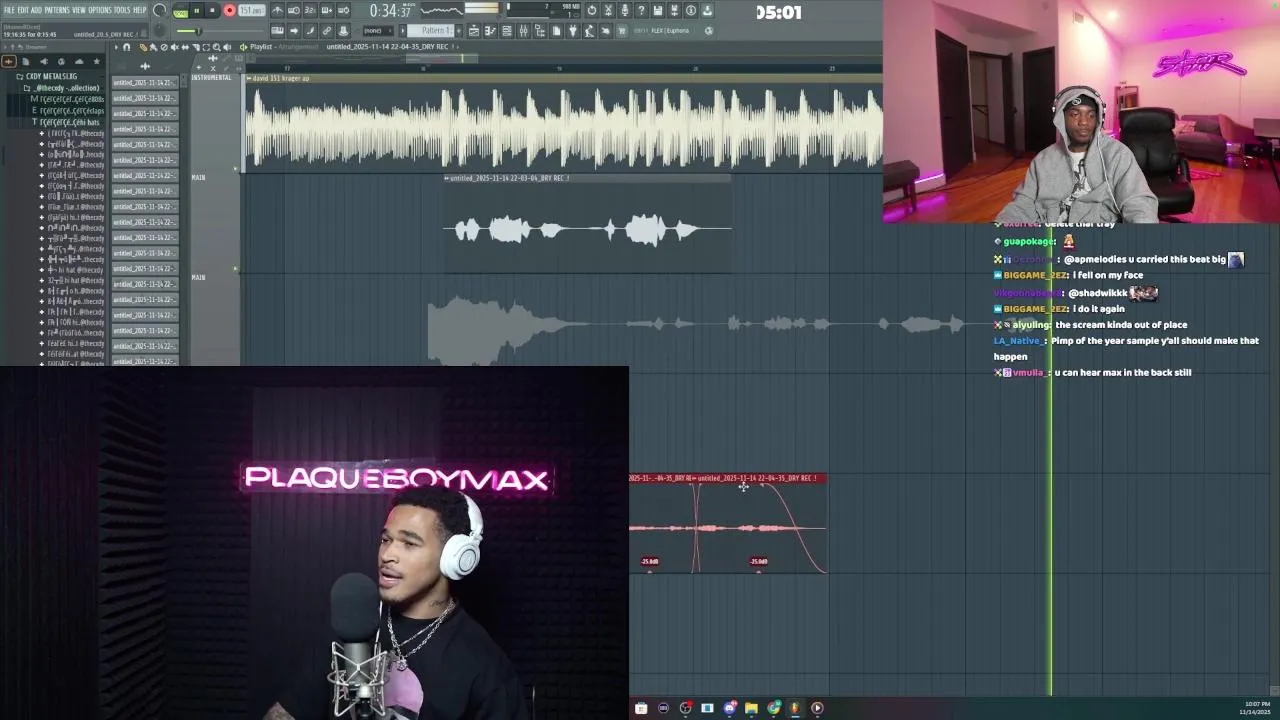Screen dimensions: 1280x720
Task: Open the Mixer view icon
Action: pyautogui.click(x=523, y=31)
